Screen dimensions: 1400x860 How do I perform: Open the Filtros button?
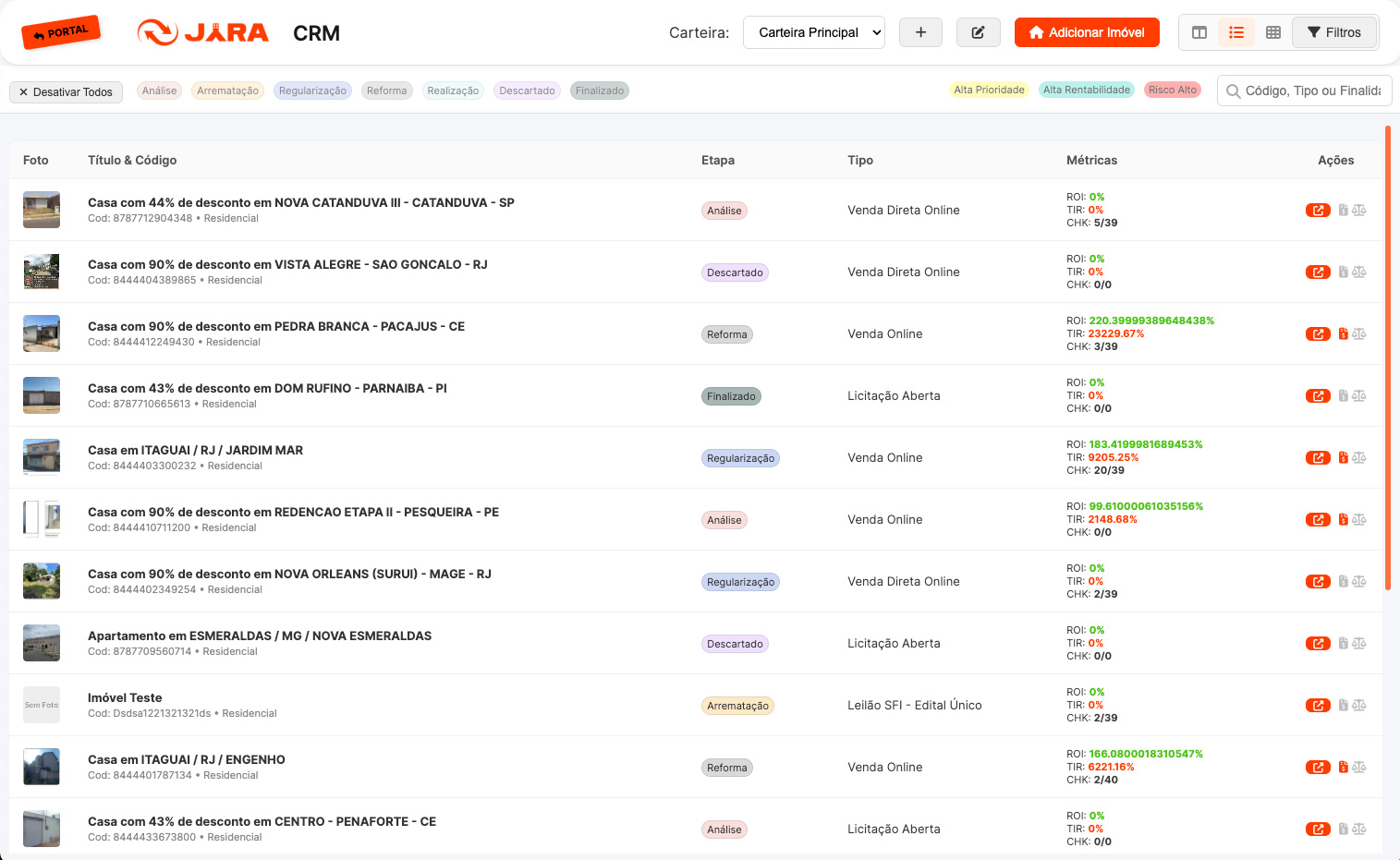coord(1334,32)
